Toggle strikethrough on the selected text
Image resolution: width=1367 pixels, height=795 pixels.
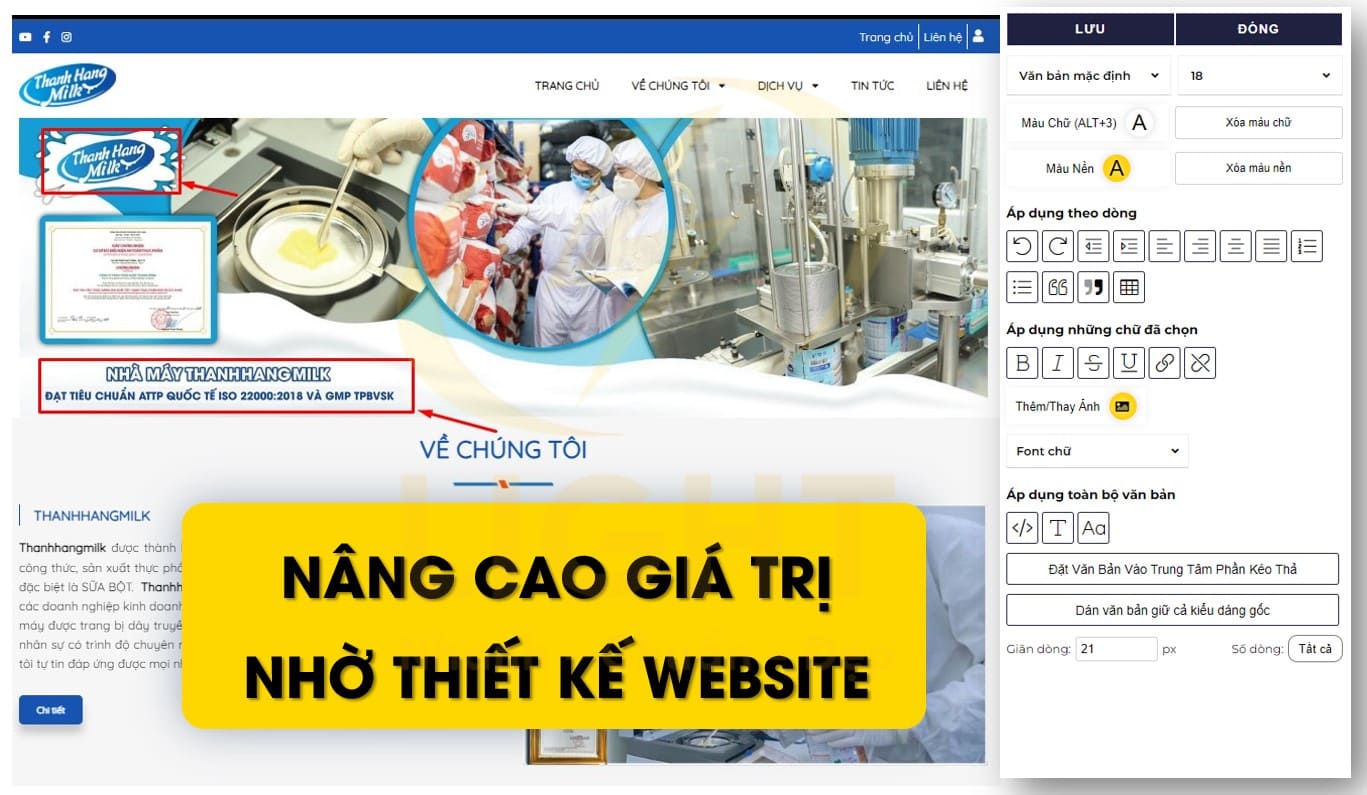(1094, 363)
